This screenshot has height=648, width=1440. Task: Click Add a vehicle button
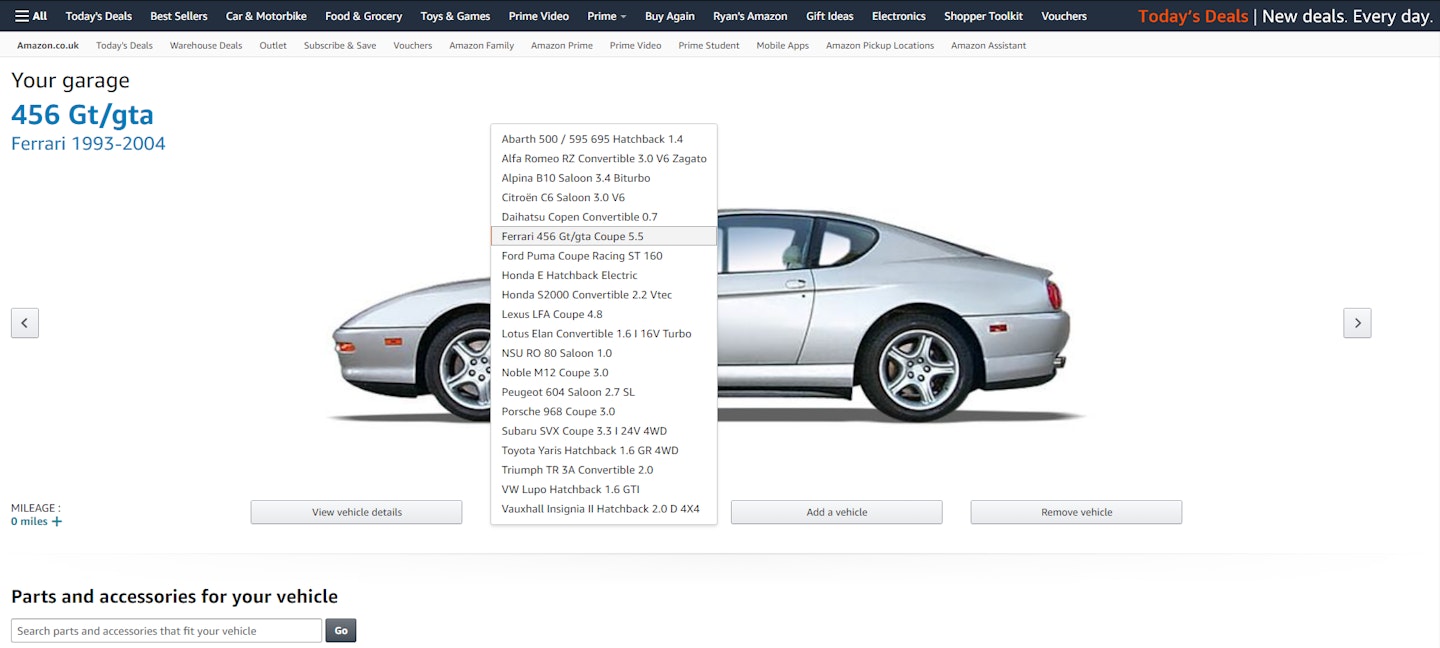tap(837, 512)
